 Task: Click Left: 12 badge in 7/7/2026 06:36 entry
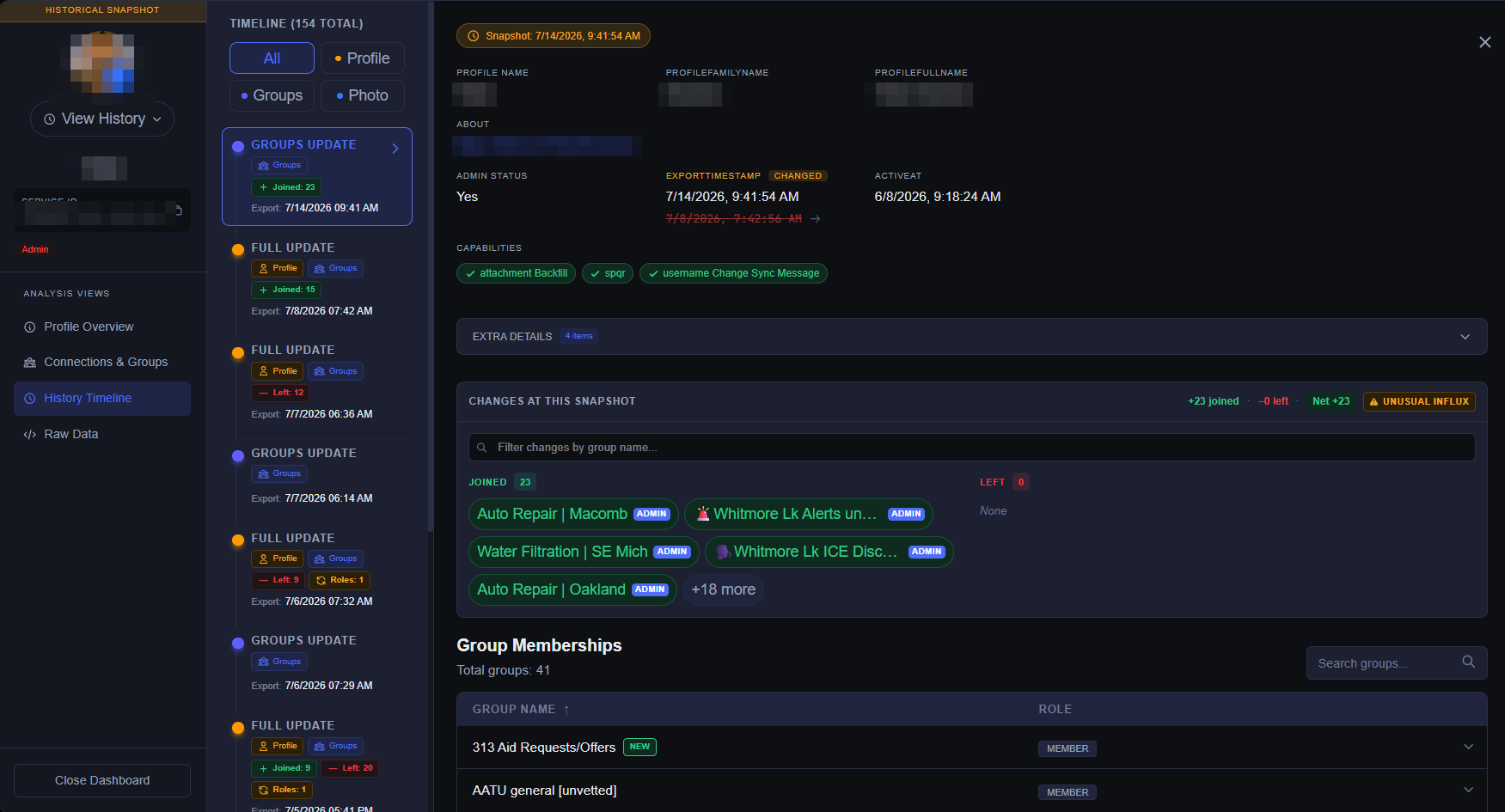280,393
